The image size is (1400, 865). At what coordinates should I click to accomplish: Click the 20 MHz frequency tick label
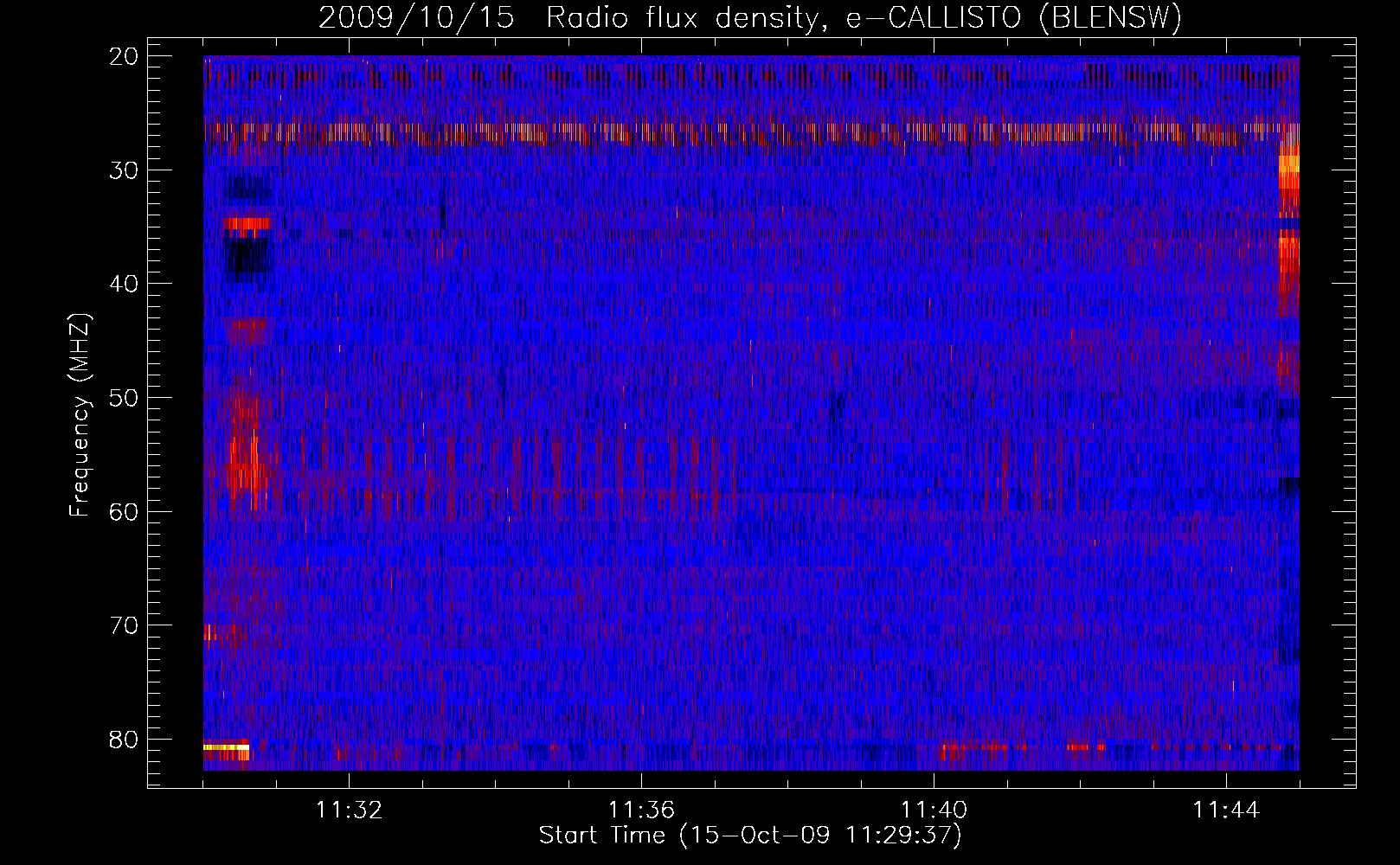(125, 56)
